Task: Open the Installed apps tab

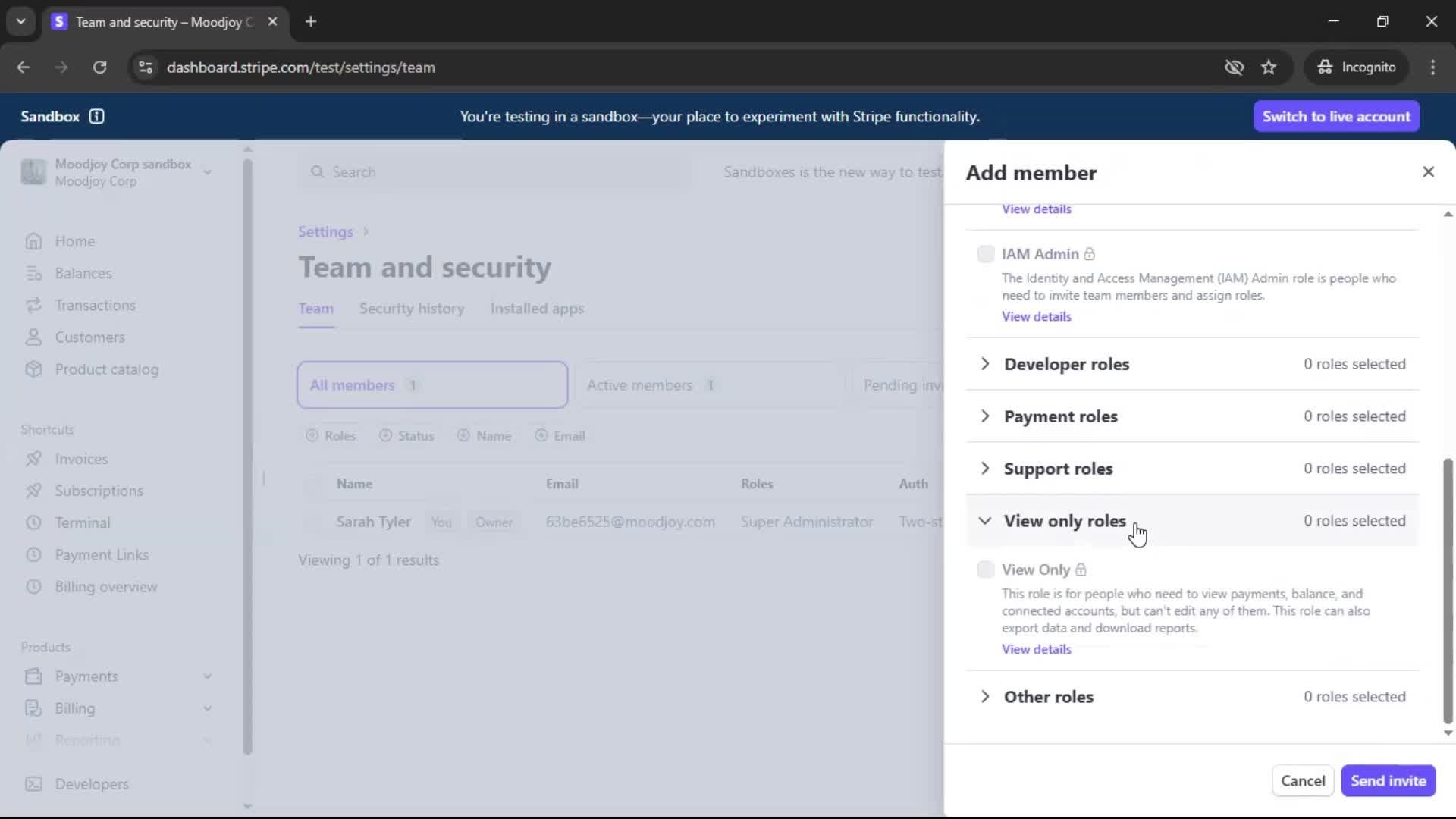Action: tap(536, 309)
